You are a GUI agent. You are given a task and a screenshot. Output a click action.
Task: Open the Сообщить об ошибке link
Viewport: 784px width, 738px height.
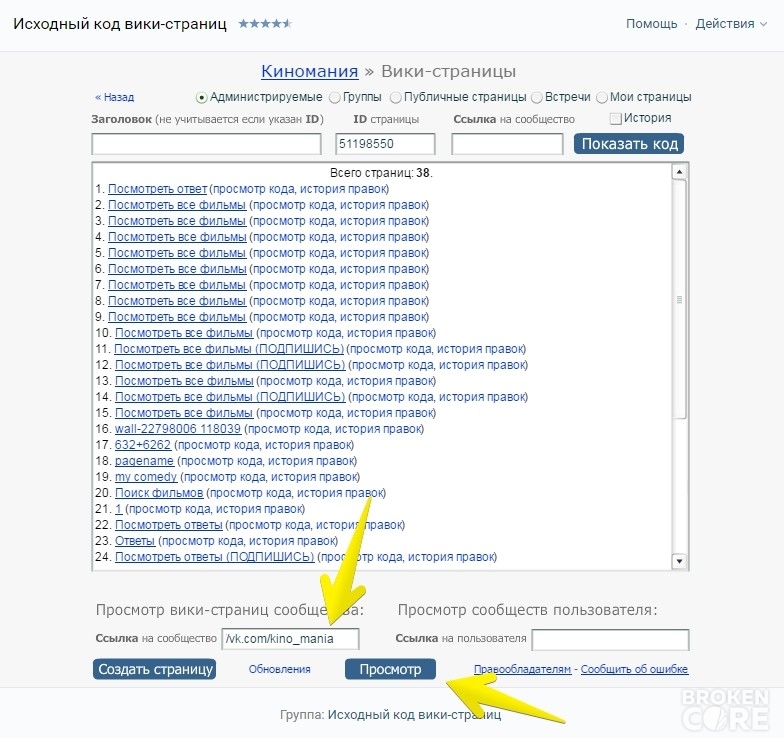click(x=634, y=669)
